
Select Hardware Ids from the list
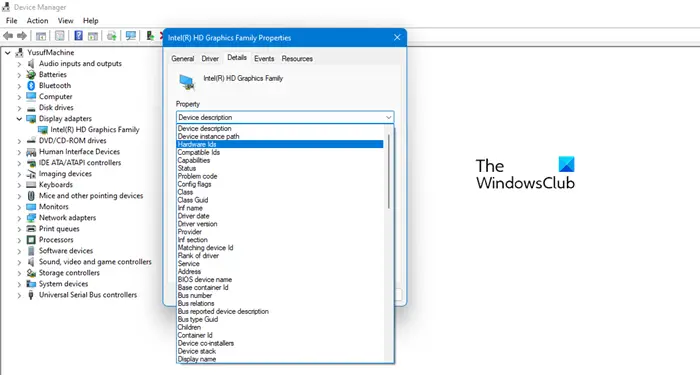pos(280,144)
